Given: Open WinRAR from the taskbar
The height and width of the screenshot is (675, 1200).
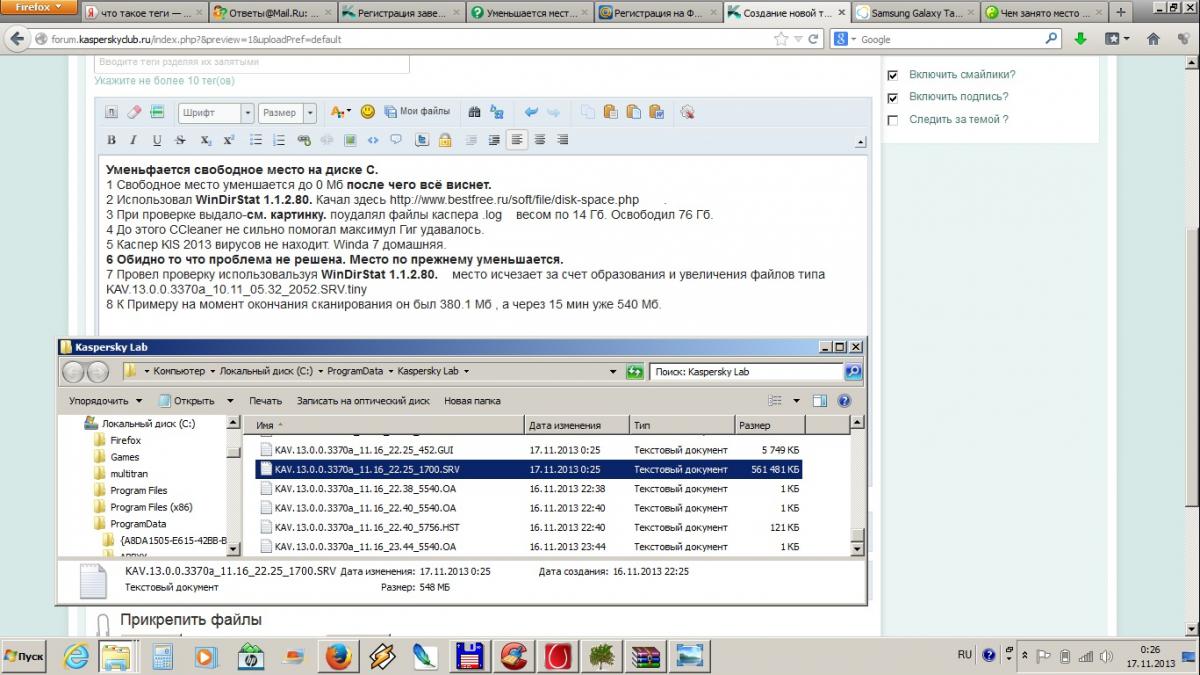Looking at the screenshot, I should pyautogui.click(x=646, y=656).
